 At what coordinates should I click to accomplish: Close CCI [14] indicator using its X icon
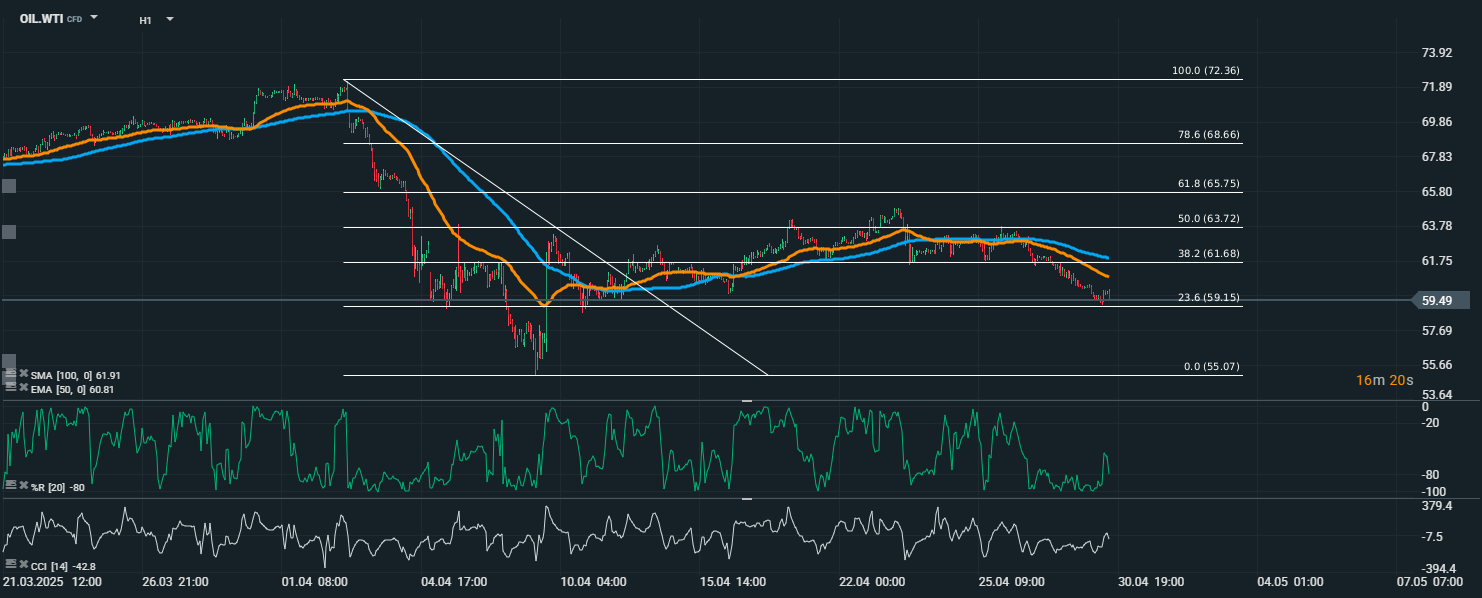pos(23,565)
